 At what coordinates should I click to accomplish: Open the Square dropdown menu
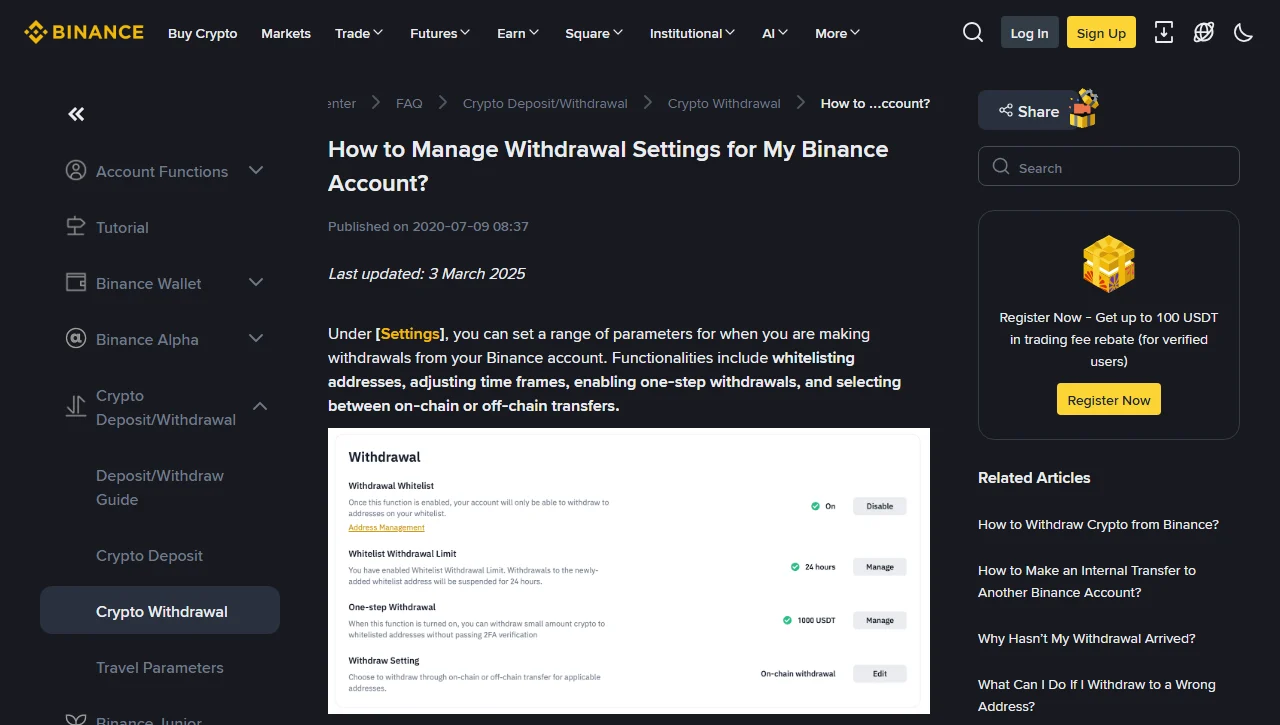(594, 33)
